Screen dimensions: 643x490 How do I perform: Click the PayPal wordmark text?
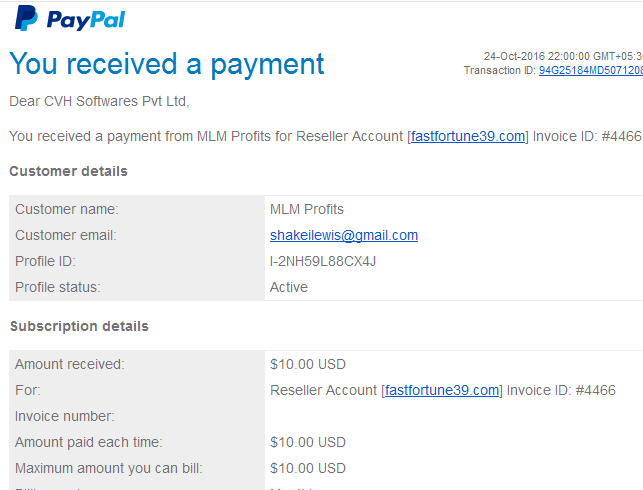[x=86, y=20]
